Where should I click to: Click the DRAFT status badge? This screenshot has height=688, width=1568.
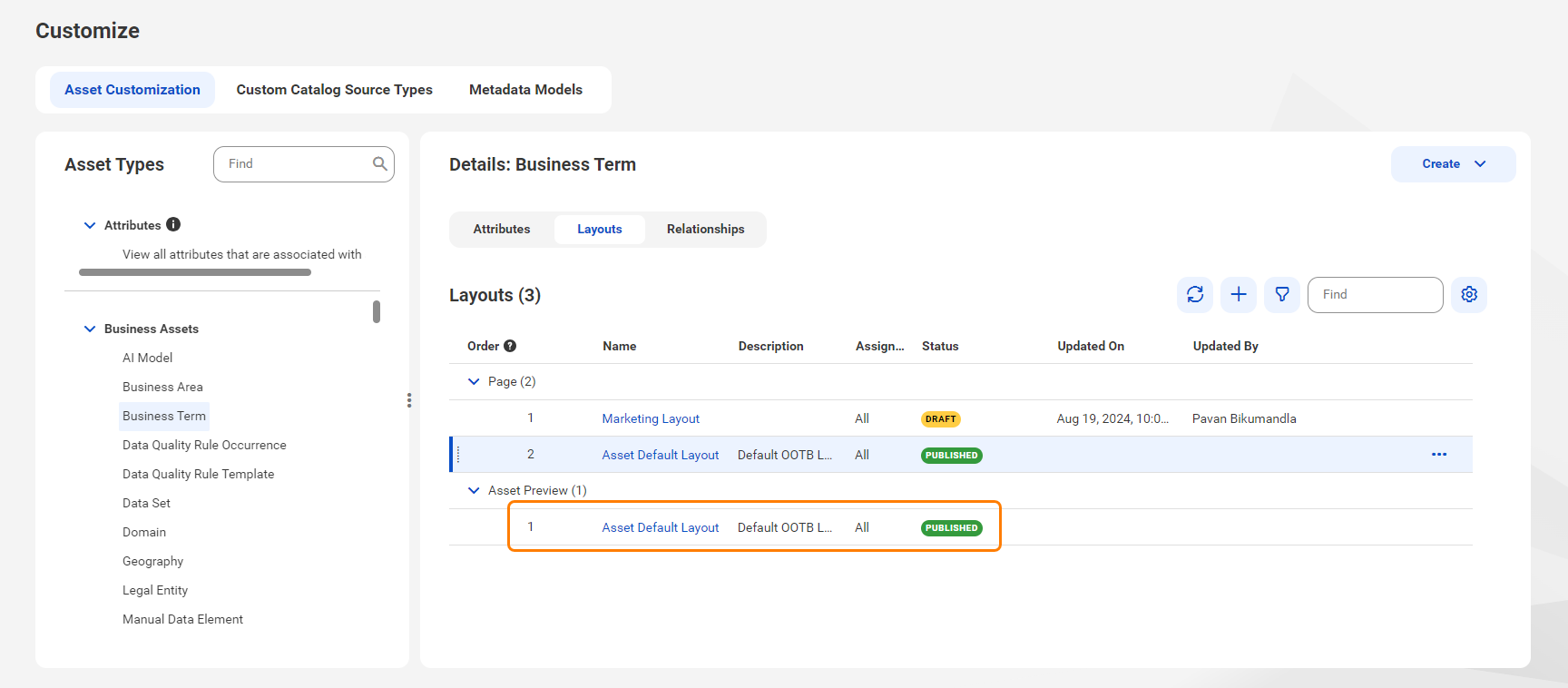(941, 419)
